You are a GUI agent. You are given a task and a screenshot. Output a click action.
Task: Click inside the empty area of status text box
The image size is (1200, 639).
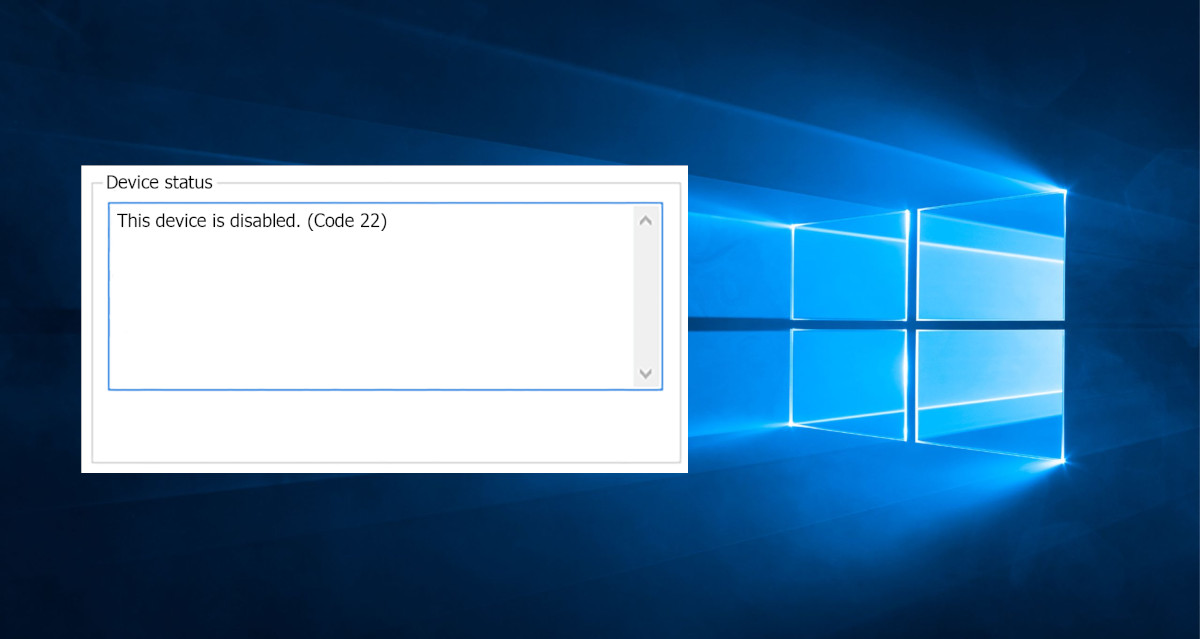coord(370,310)
